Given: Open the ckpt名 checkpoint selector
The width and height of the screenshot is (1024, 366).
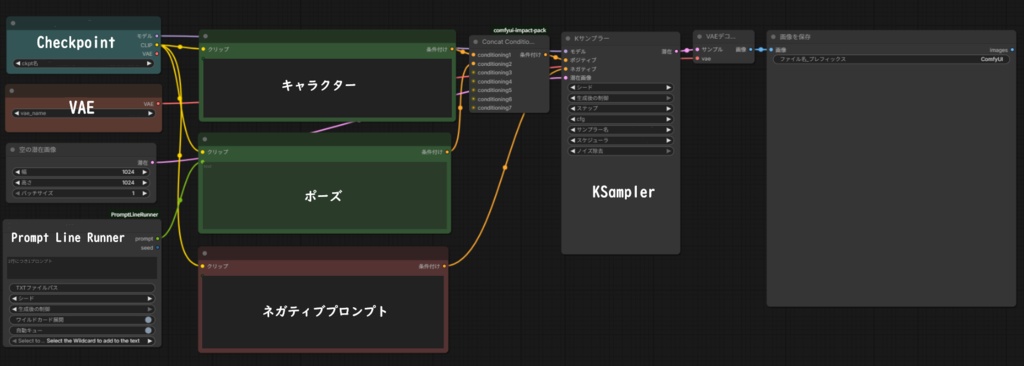Looking at the screenshot, I should [x=84, y=63].
